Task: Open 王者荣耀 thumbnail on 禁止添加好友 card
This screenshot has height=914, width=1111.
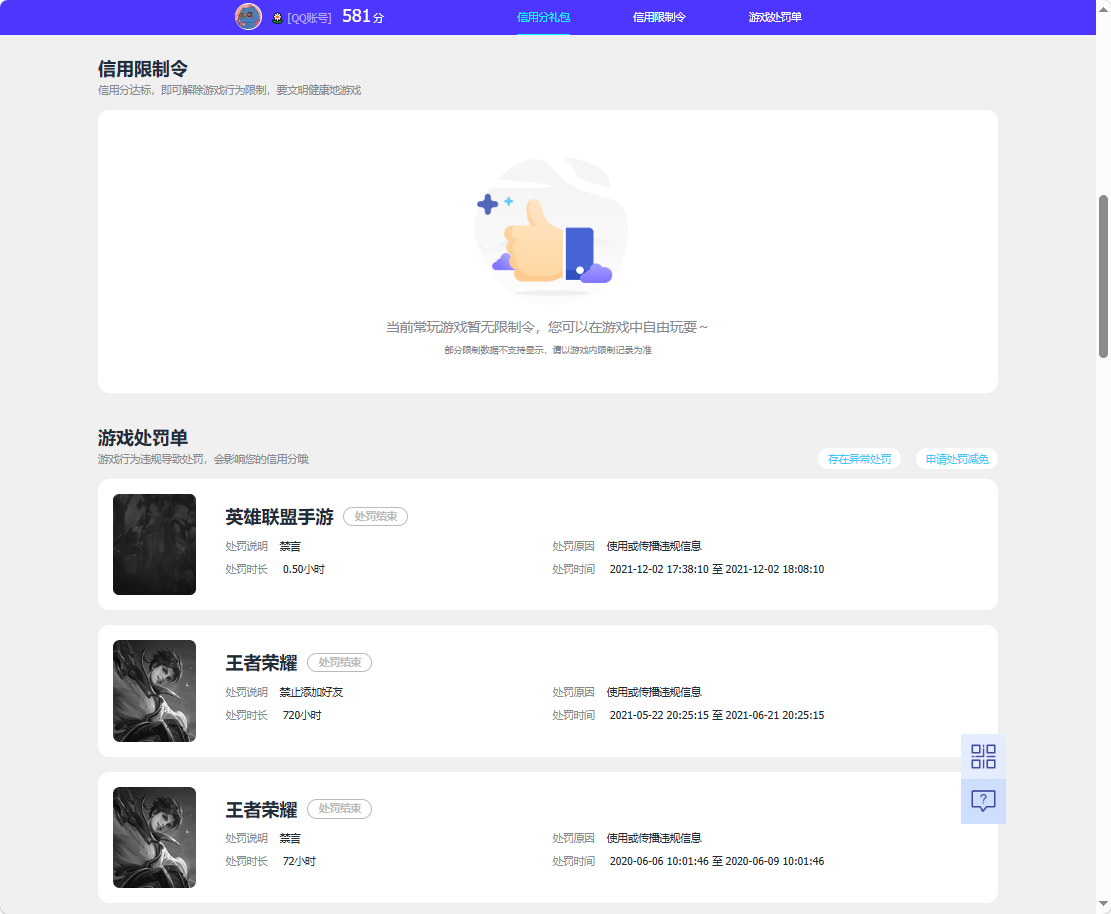Action: pos(154,691)
